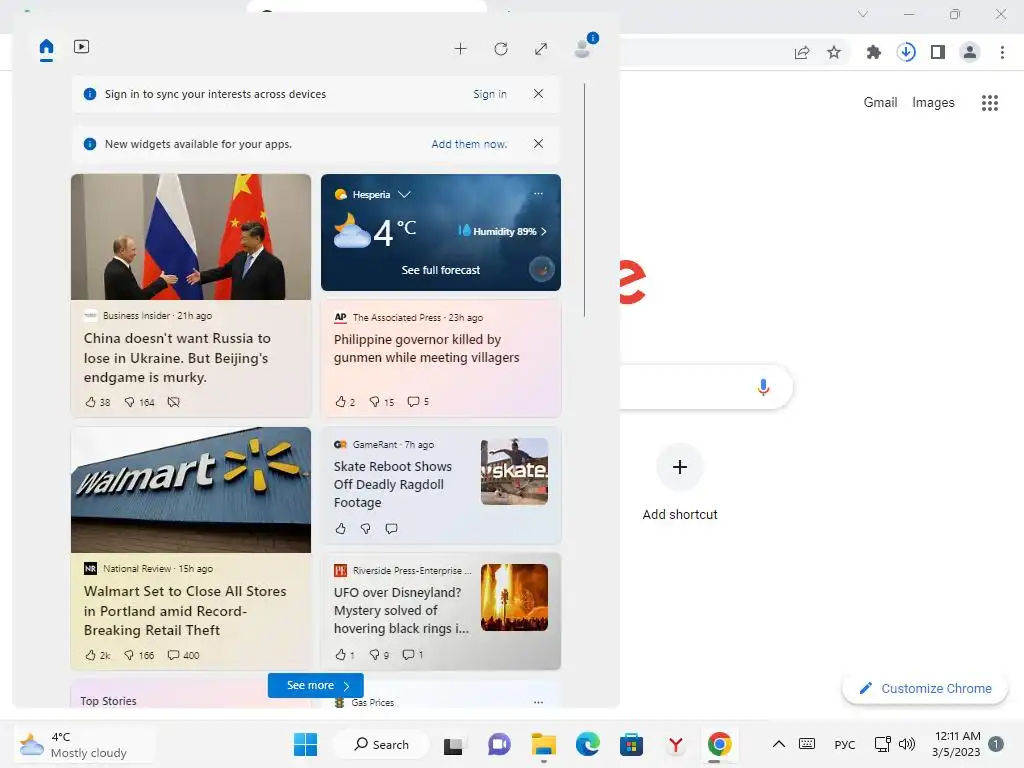Viewport: 1024px width, 768px height.
Task: Click the Skate game thumbnail
Action: 514,472
